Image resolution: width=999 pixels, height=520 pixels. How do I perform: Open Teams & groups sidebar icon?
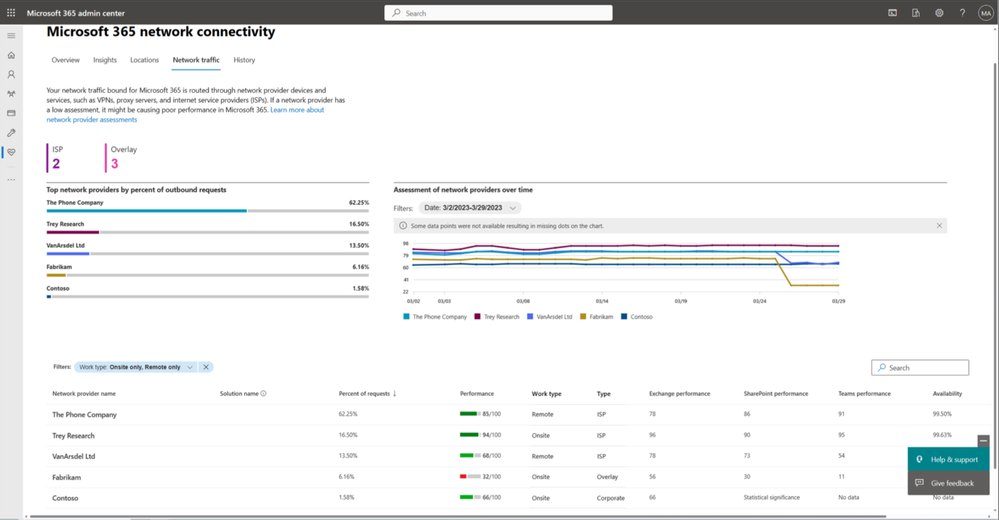pyautogui.click(x=11, y=94)
